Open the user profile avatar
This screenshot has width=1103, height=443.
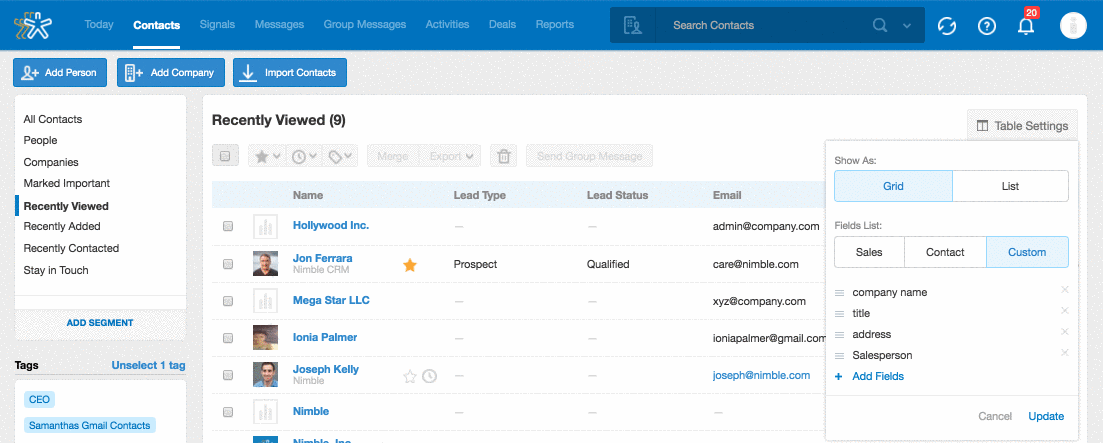(x=1073, y=26)
